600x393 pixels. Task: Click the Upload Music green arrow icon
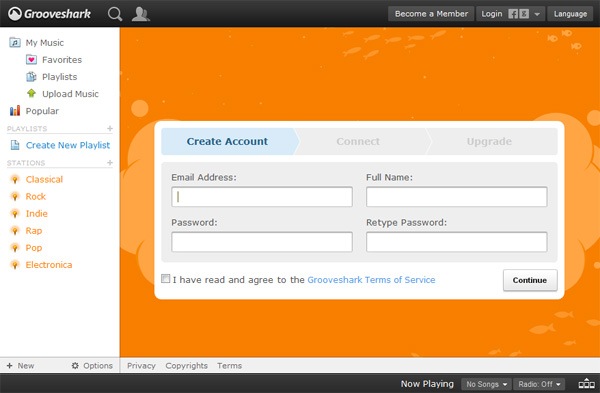coord(31,94)
